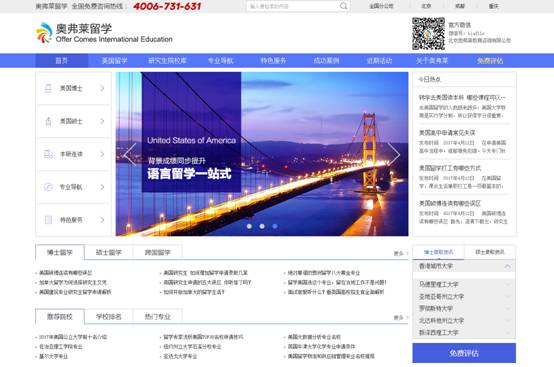Select the second carousel dot indicator
The height and width of the screenshot is (367, 554).
[262, 226]
